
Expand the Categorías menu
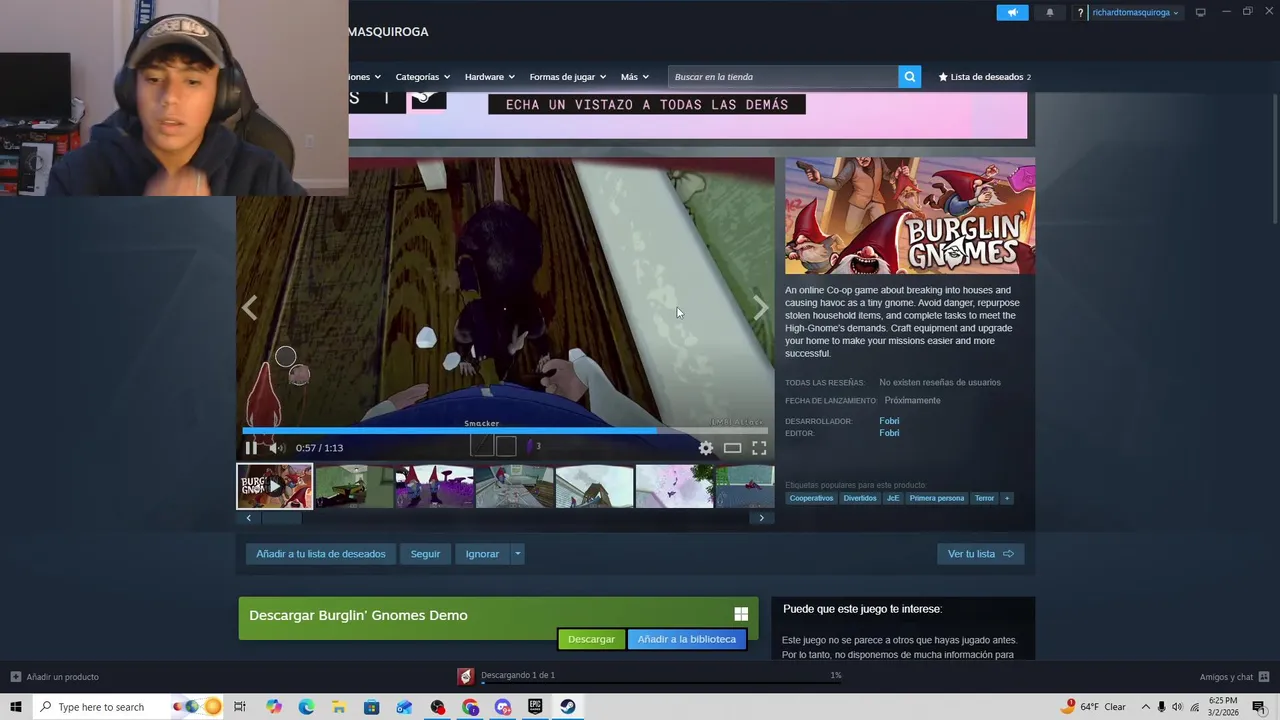pos(422,77)
